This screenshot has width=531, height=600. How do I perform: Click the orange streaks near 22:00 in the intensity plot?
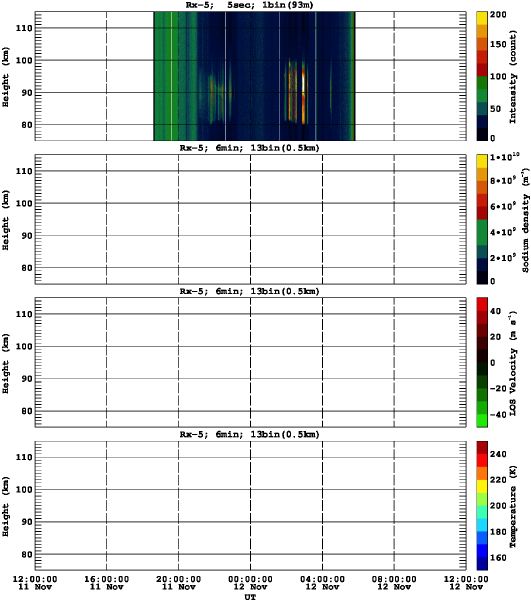tap(215, 98)
